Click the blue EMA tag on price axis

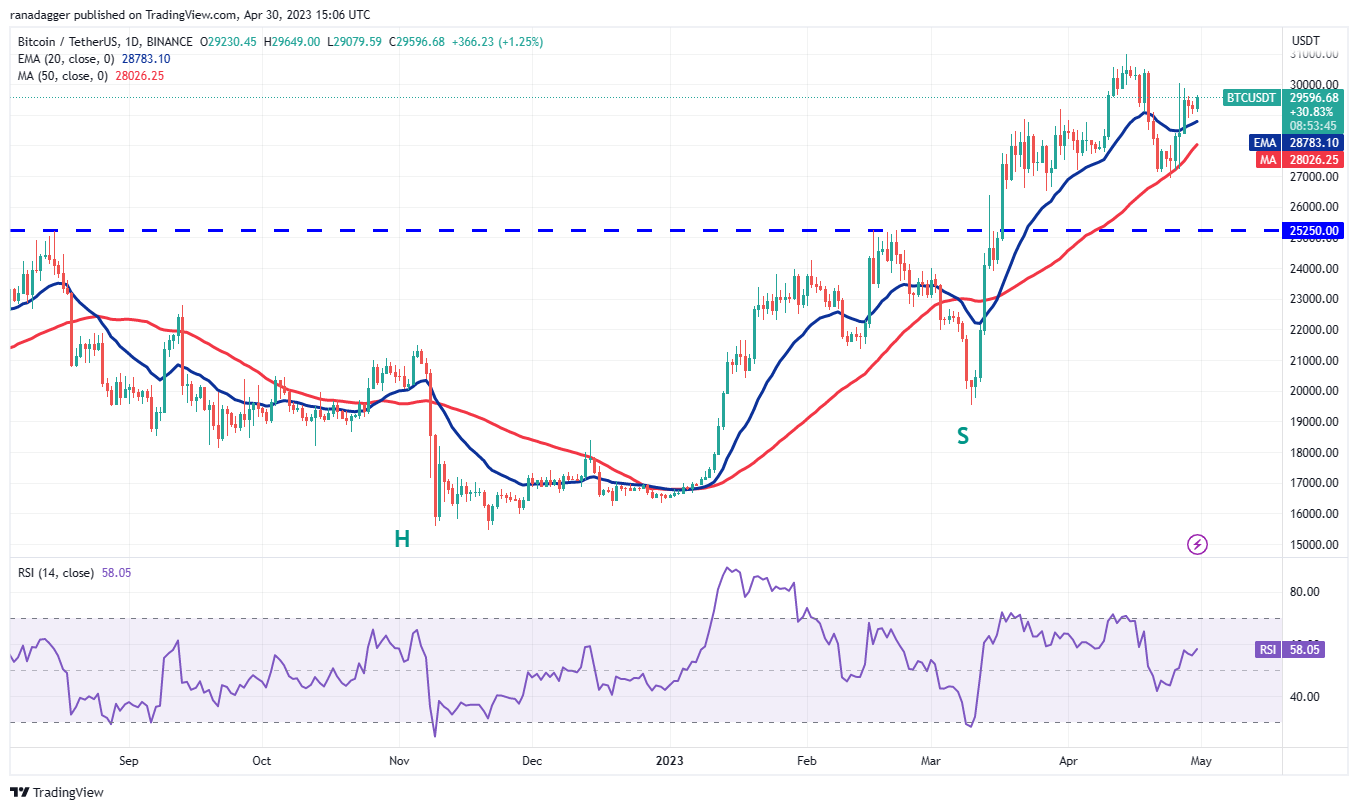tap(1266, 143)
